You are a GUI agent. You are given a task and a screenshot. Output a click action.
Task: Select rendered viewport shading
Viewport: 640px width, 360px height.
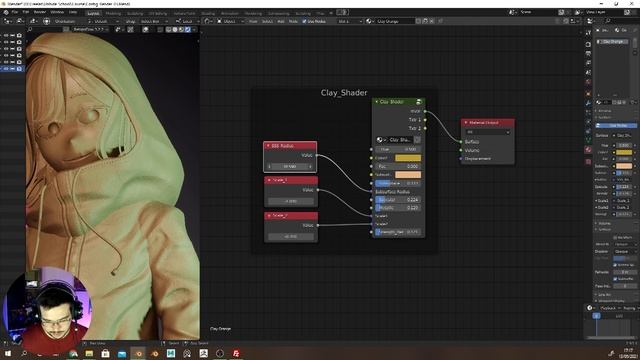point(187,29)
